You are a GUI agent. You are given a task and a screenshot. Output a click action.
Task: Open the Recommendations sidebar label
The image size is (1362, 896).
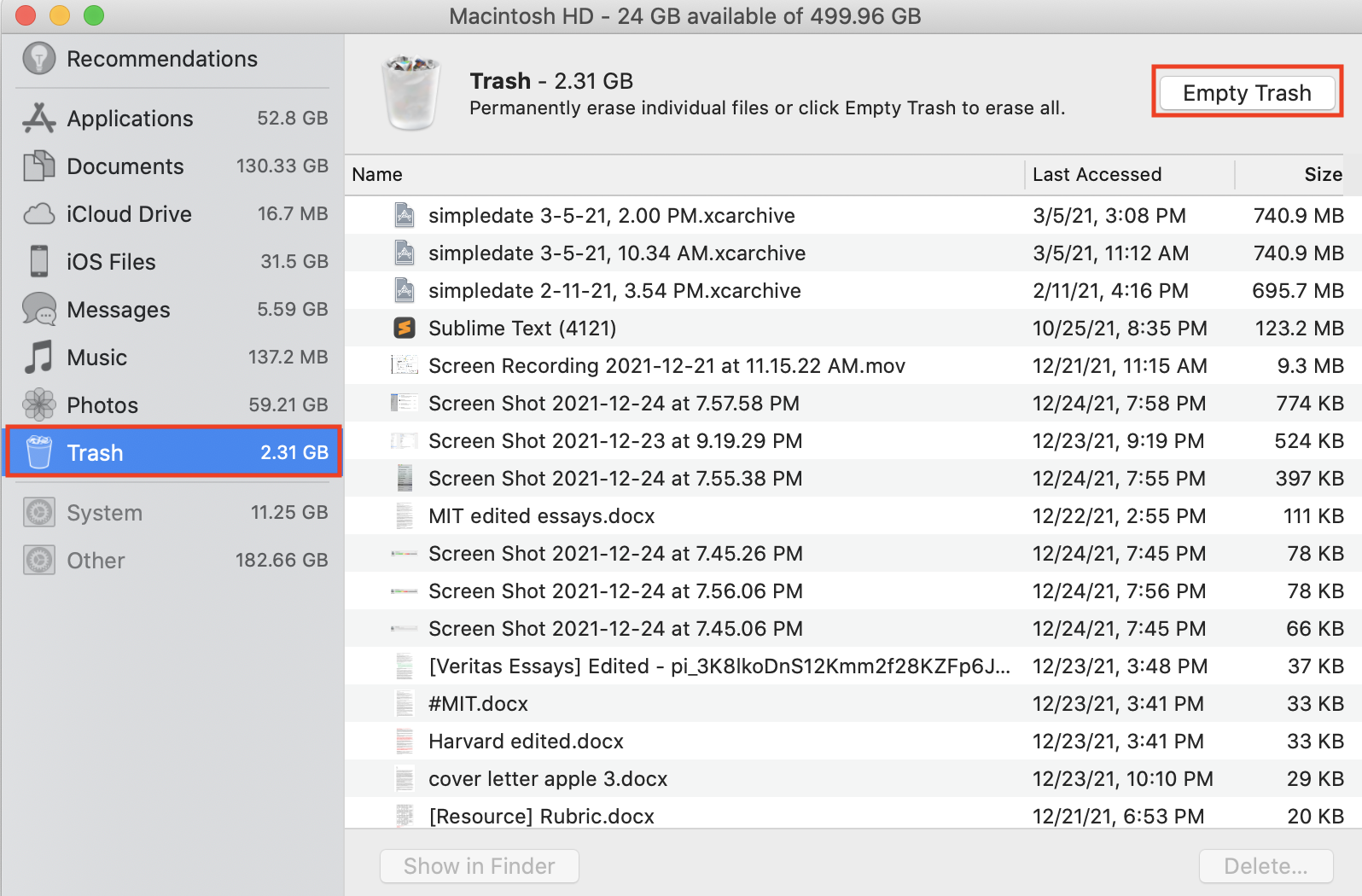tap(162, 59)
